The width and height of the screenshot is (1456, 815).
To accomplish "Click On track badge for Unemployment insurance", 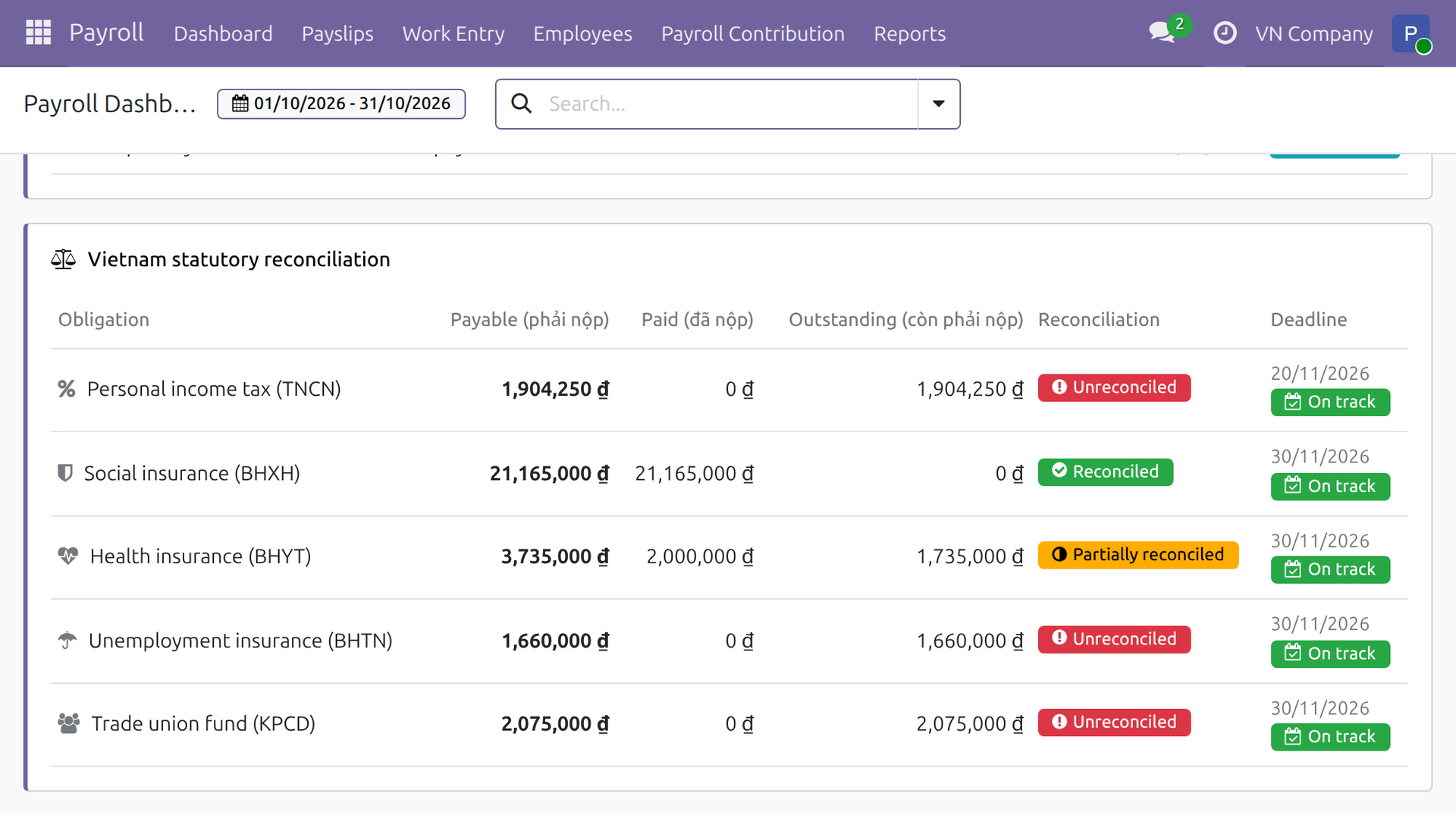I will coord(1330,654).
